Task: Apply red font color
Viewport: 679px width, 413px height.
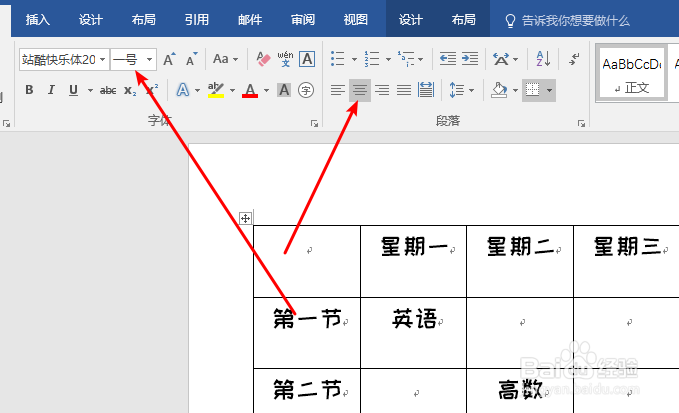Action: [250, 90]
